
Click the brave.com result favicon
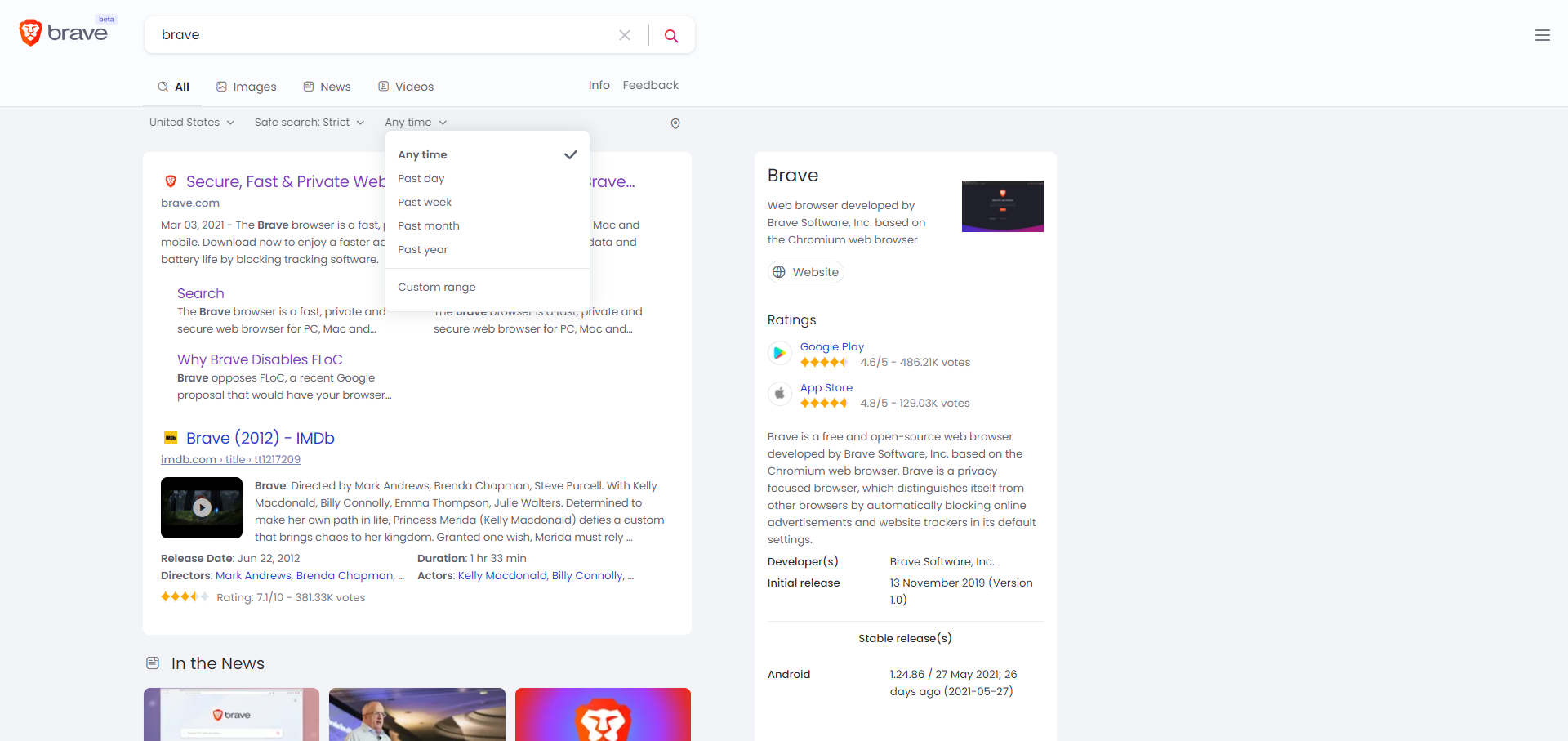click(171, 181)
